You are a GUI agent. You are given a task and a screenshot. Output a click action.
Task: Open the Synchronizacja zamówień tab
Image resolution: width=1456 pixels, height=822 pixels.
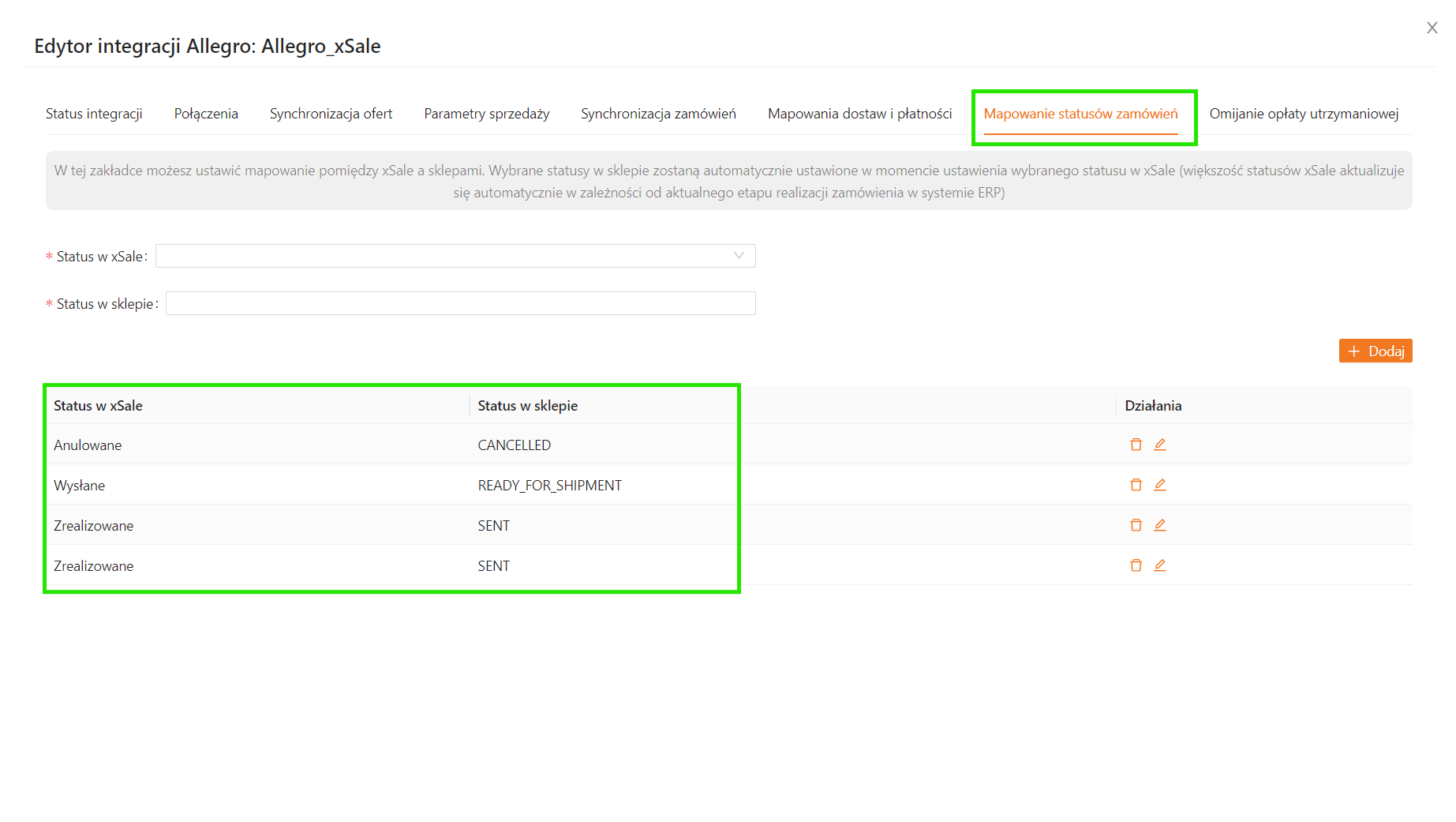[x=658, y=114]
